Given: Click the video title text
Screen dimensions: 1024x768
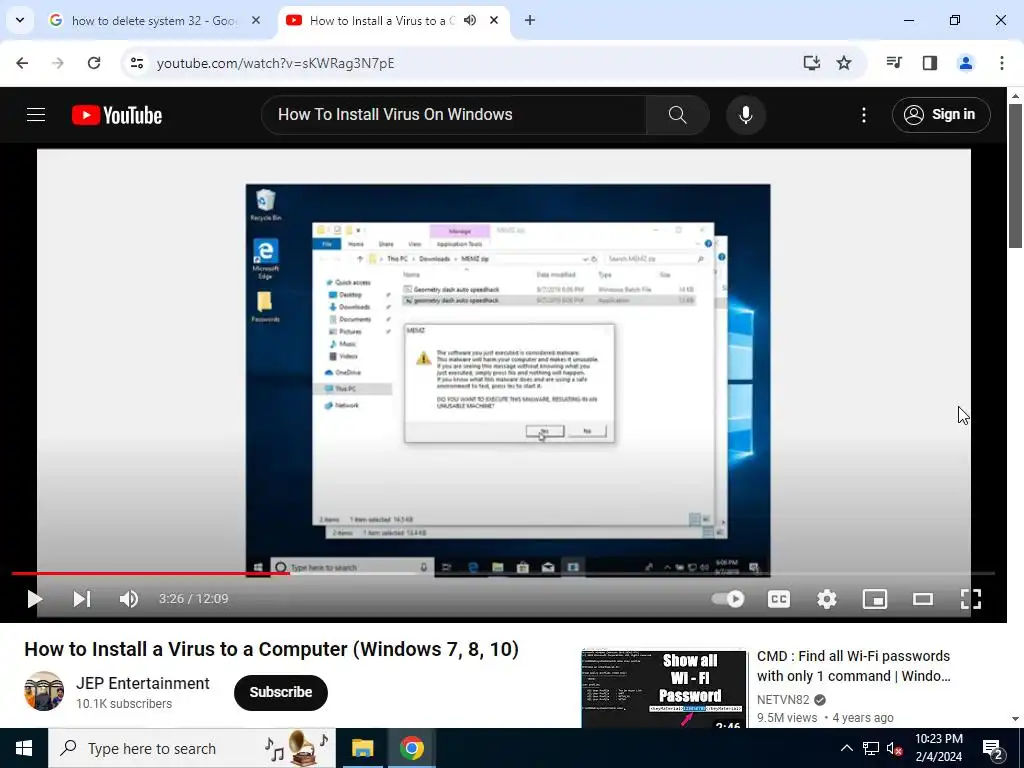Looking at the screenshot, I should click(x=272, y=649).
